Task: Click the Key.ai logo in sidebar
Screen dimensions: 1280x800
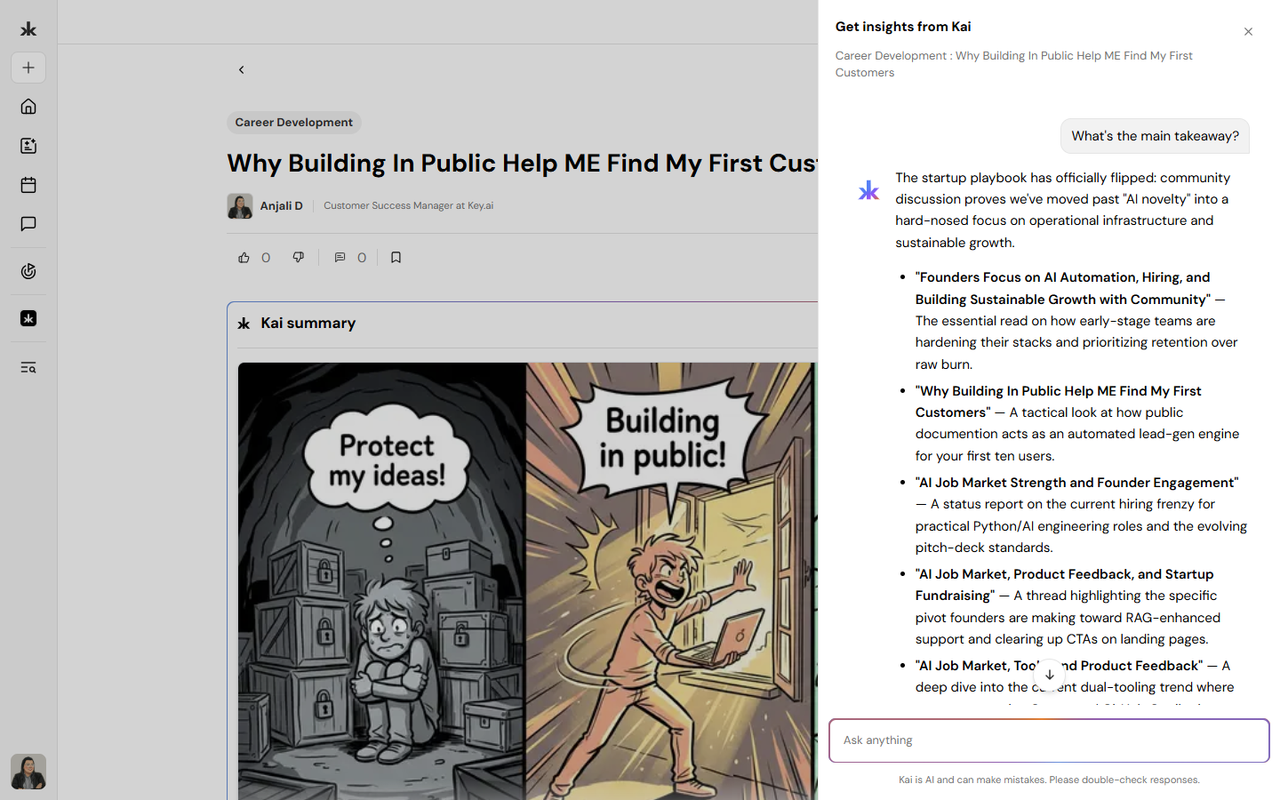Action: point(28,30)
